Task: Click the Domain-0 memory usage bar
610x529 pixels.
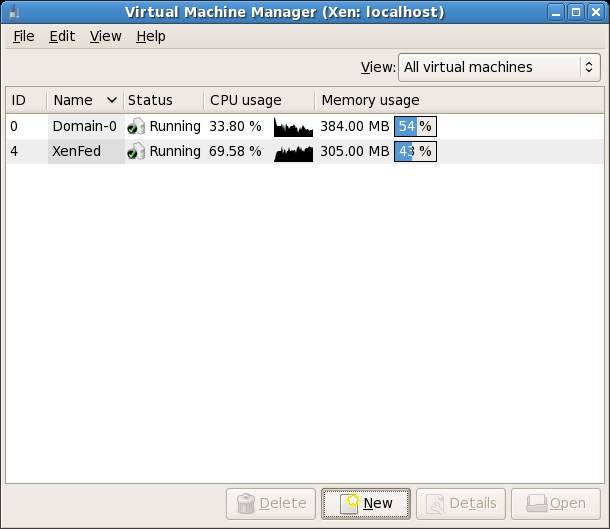Action: click(x=415, y=127)
